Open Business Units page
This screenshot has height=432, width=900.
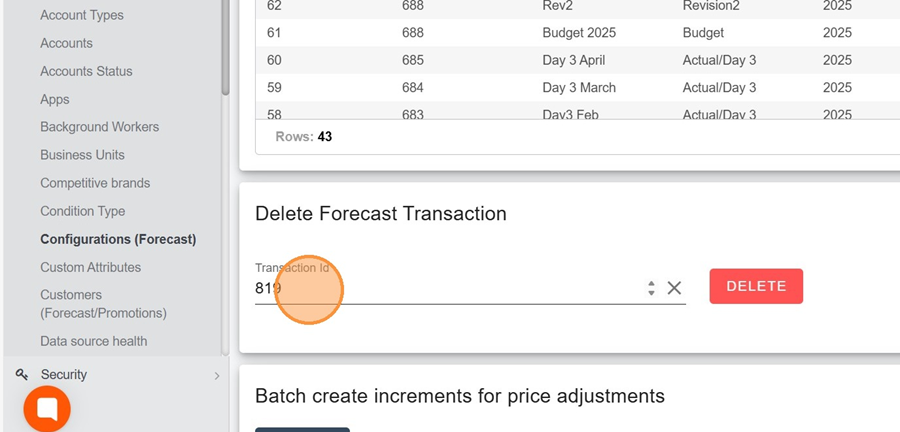(82, 156)
